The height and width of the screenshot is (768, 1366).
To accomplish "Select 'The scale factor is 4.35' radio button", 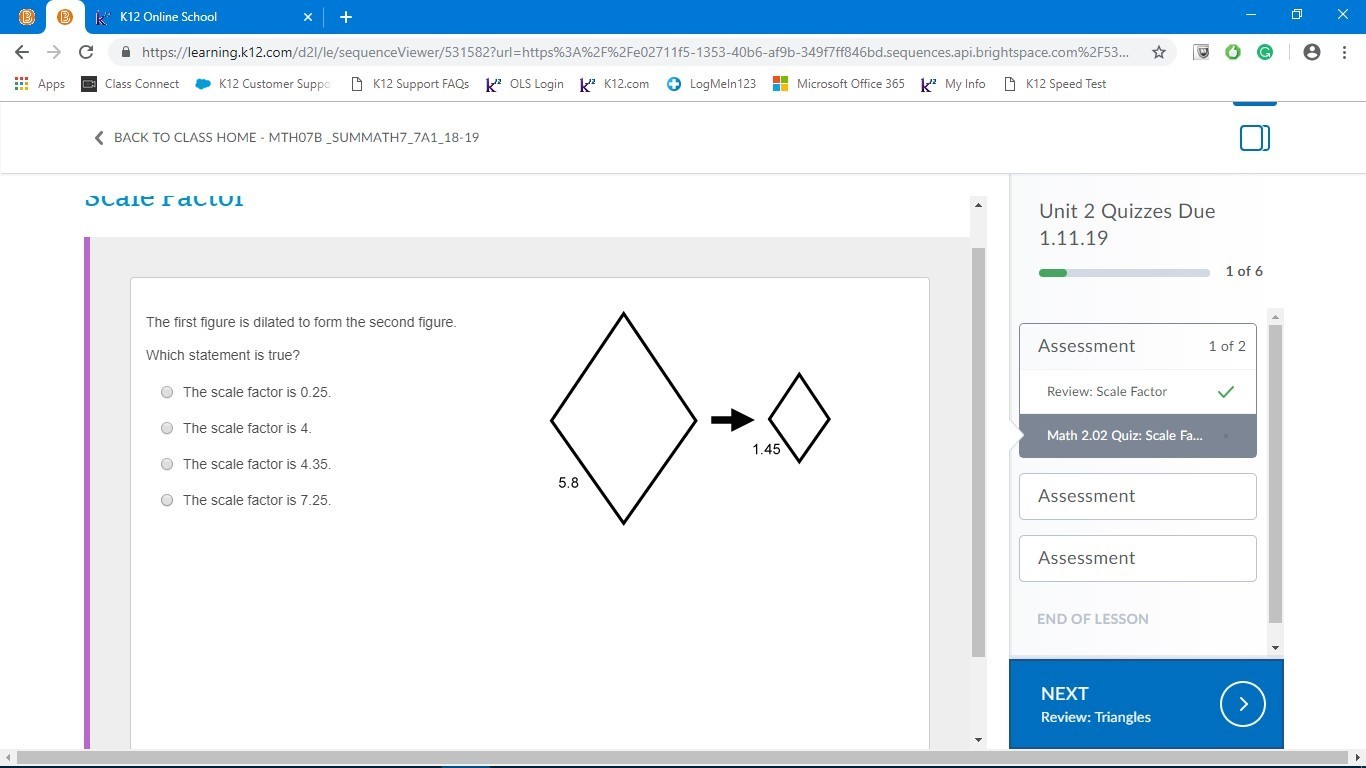I will (167, 464).
